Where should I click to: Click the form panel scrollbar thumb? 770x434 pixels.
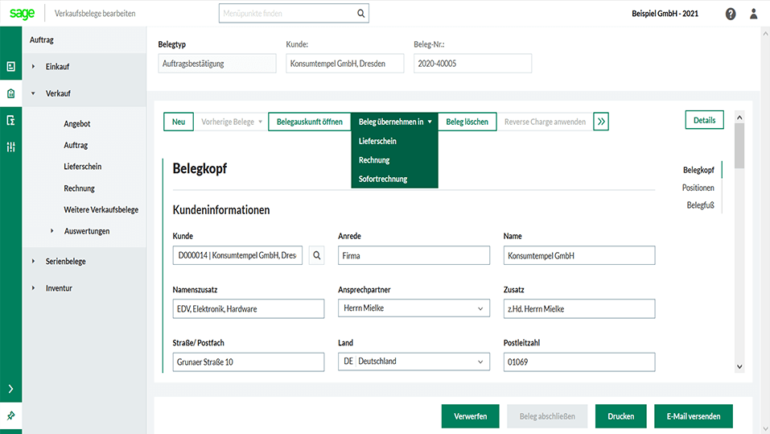point(740,146)
